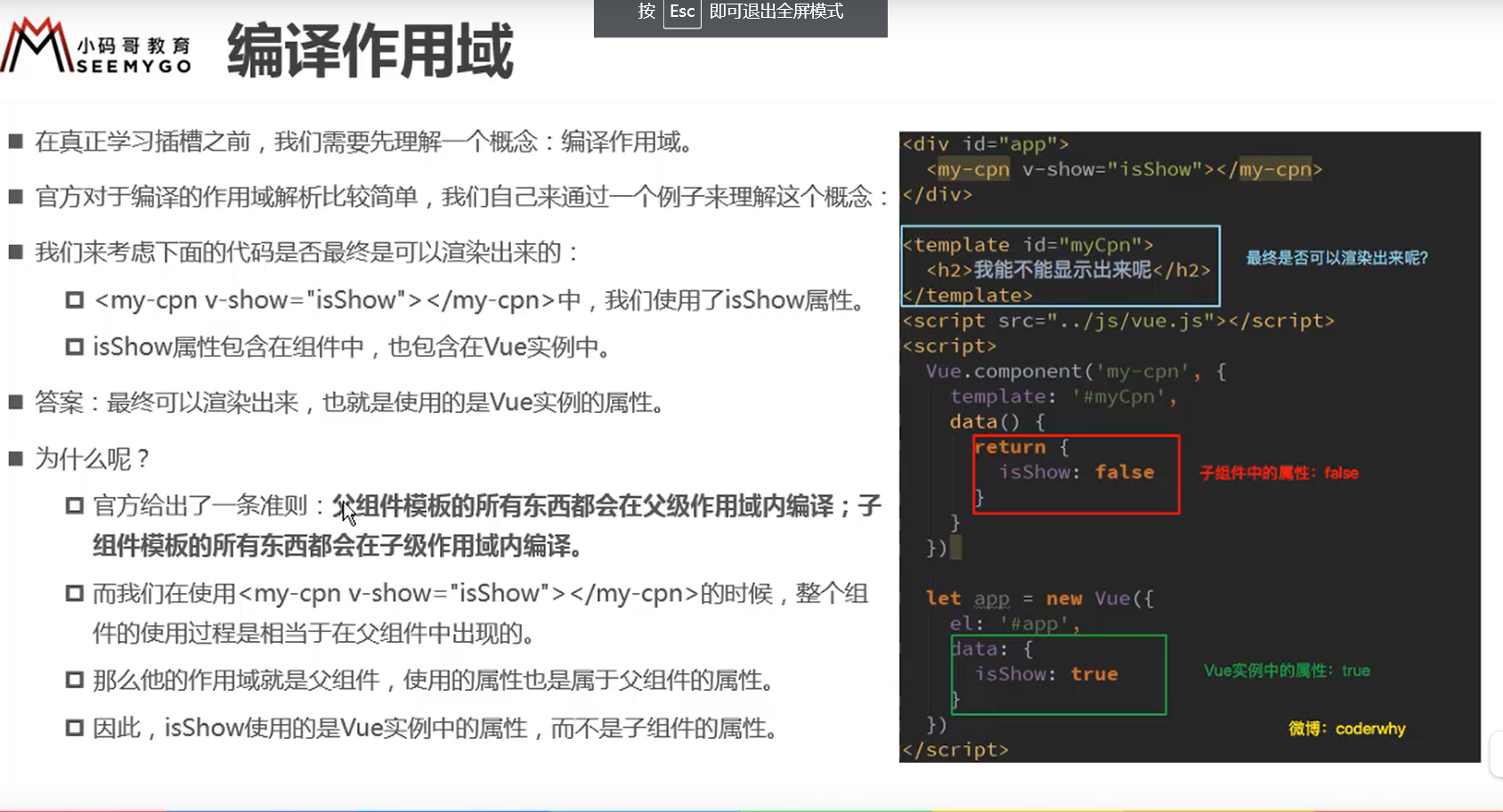Click the line 因此，isShow使用的是Vue实例中的属性
The image size is (1503, 812).
(437, 728)
